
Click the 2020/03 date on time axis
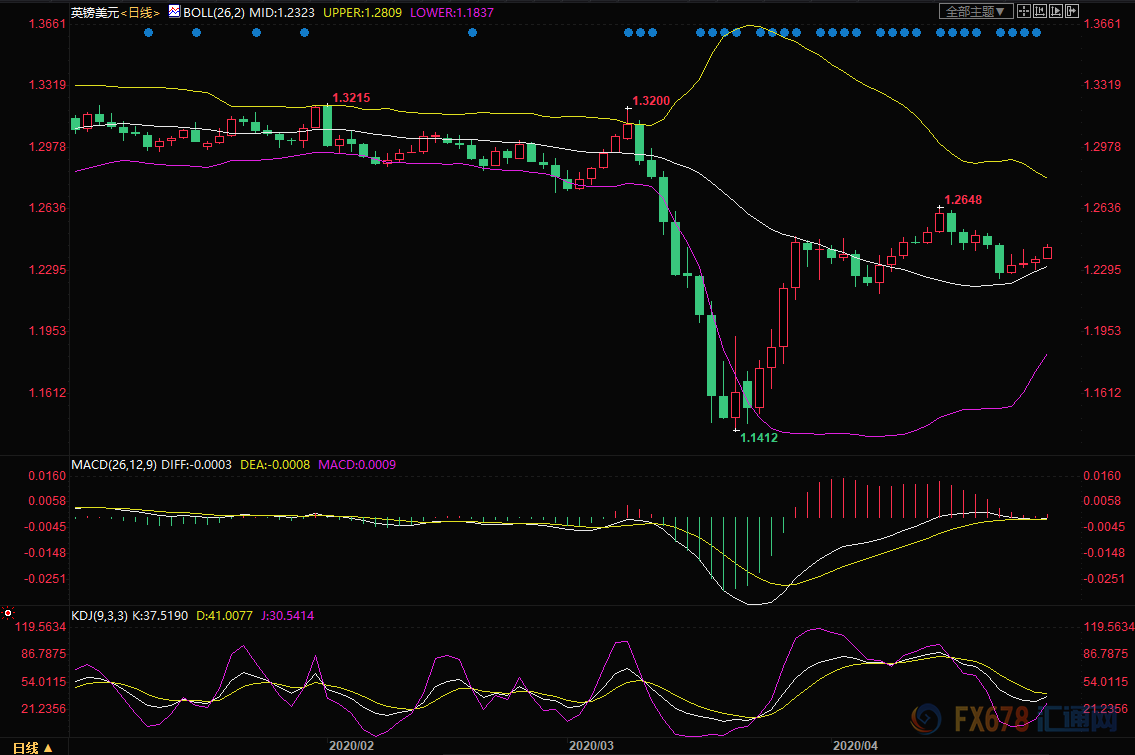(589, 745)
